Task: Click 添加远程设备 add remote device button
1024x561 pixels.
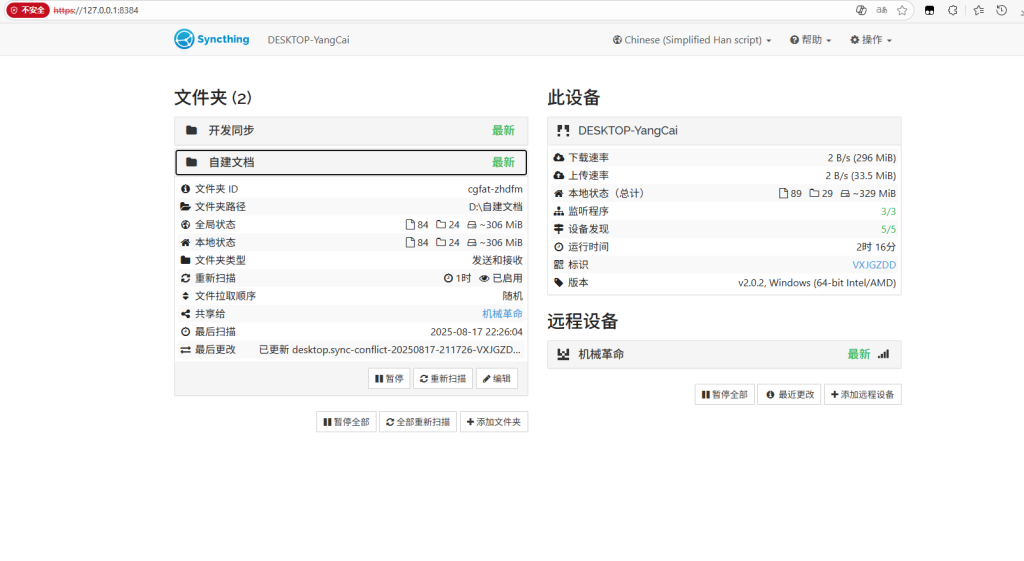Action: click(863, 394)
